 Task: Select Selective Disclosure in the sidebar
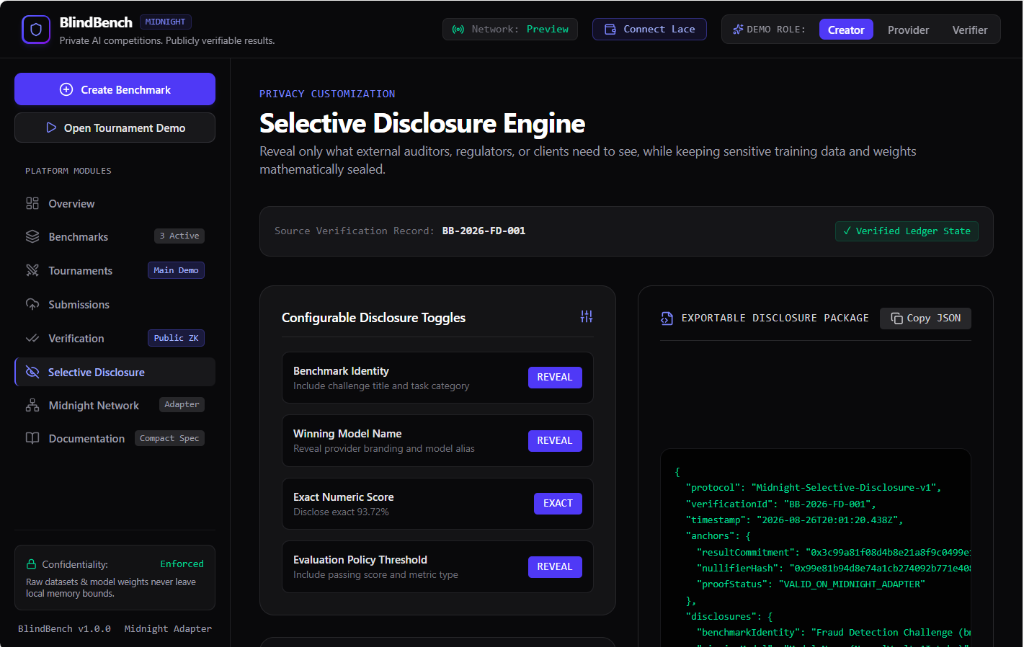pos(115,371)
